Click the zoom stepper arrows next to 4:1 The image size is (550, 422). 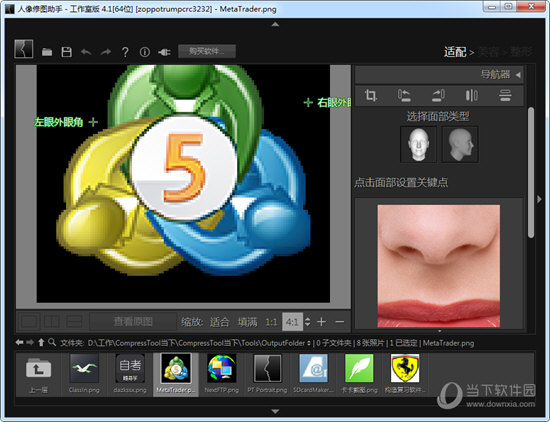tap(308, 322)
